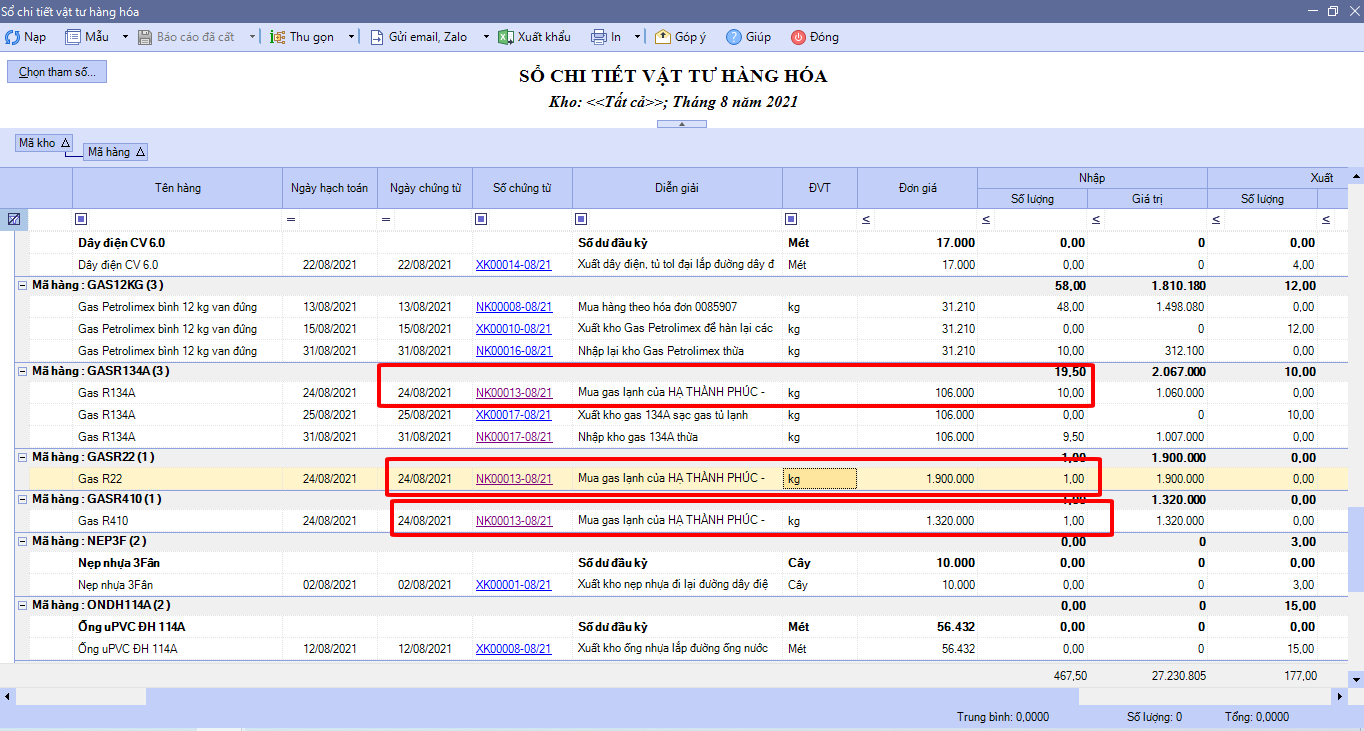The height and width of the screenshot is (731, 1364).
Task: Open the Gửi email, Zalo dropdown arrow
Action: pyautogui.click(x=486, y=37)
